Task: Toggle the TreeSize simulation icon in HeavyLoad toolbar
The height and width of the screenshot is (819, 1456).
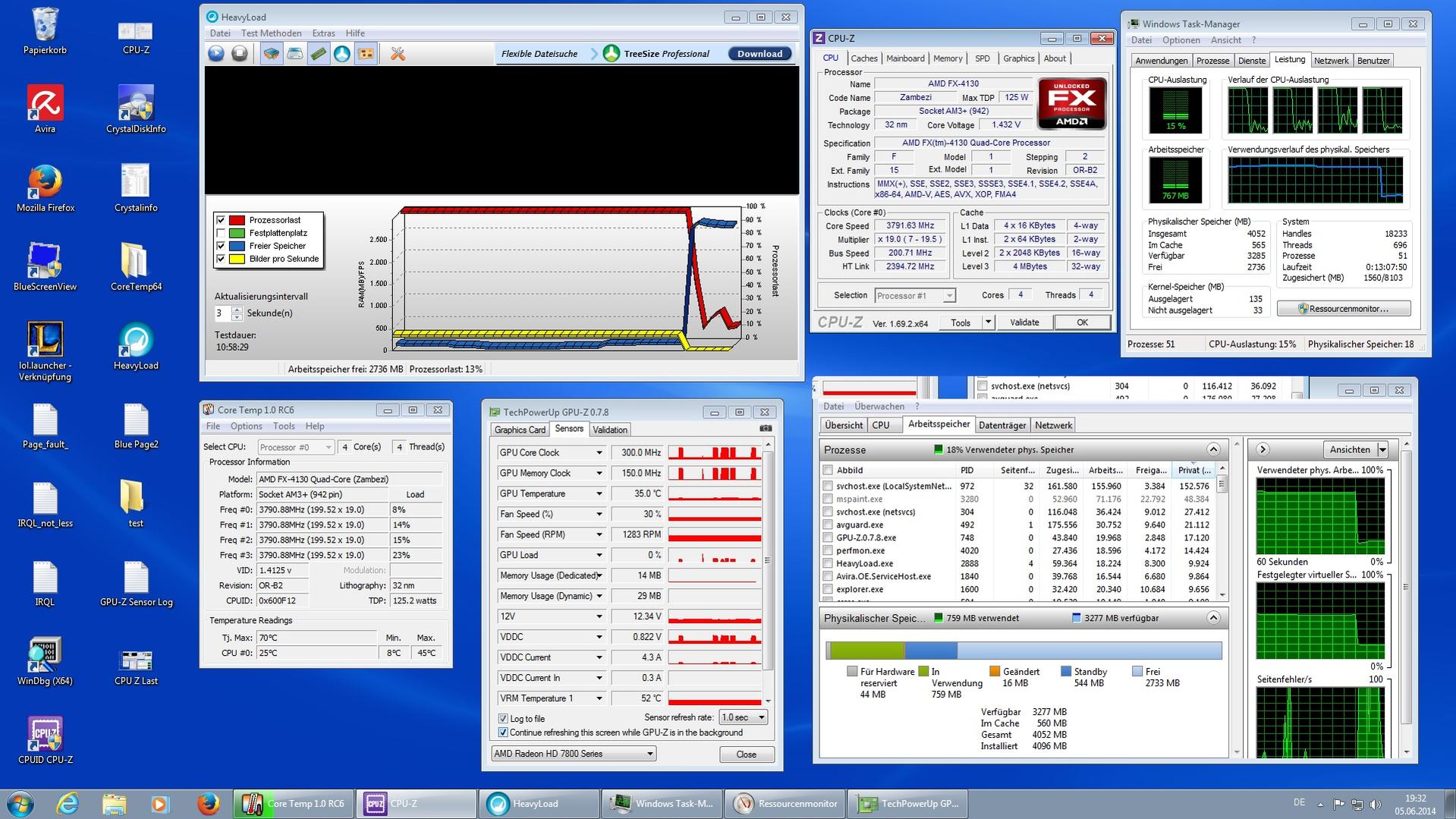Action: (x=342, y=54)
